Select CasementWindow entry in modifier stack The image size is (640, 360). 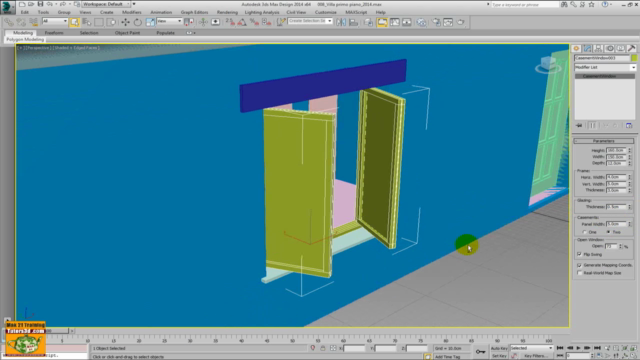click(x=605, y=76)
